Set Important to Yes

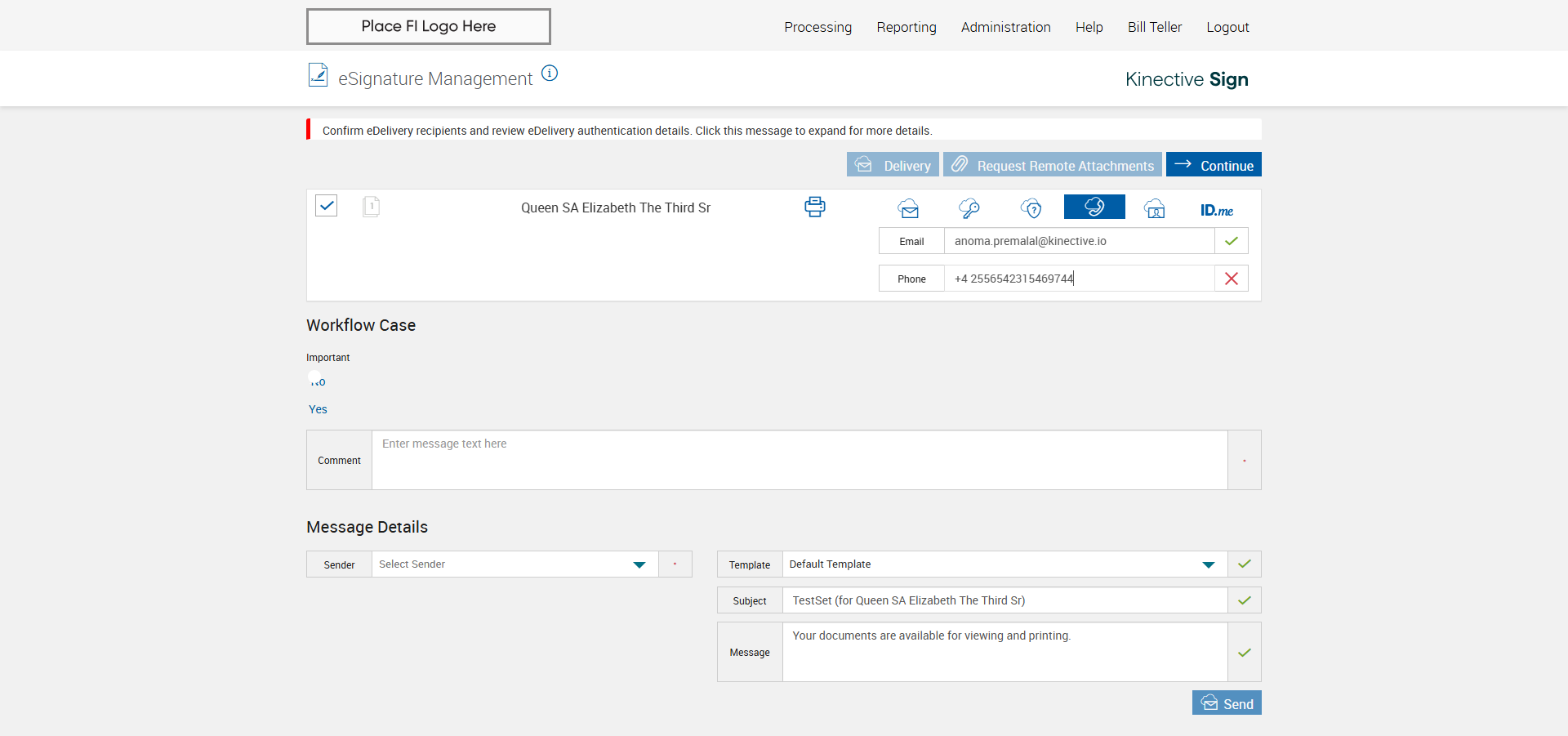pyautogui.click(x=318, y=409)
